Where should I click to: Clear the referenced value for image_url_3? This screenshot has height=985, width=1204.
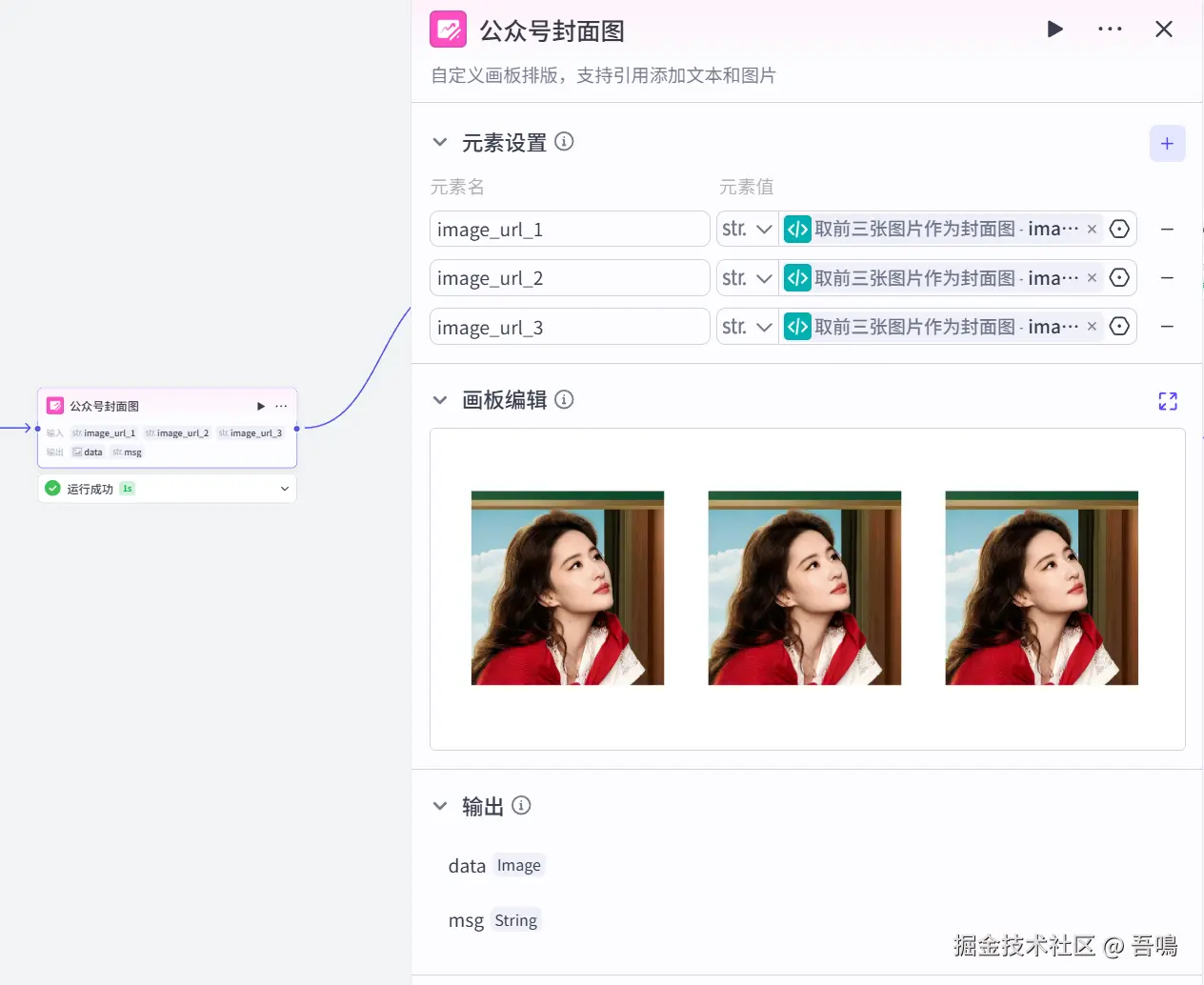[x=1092, y=327]
